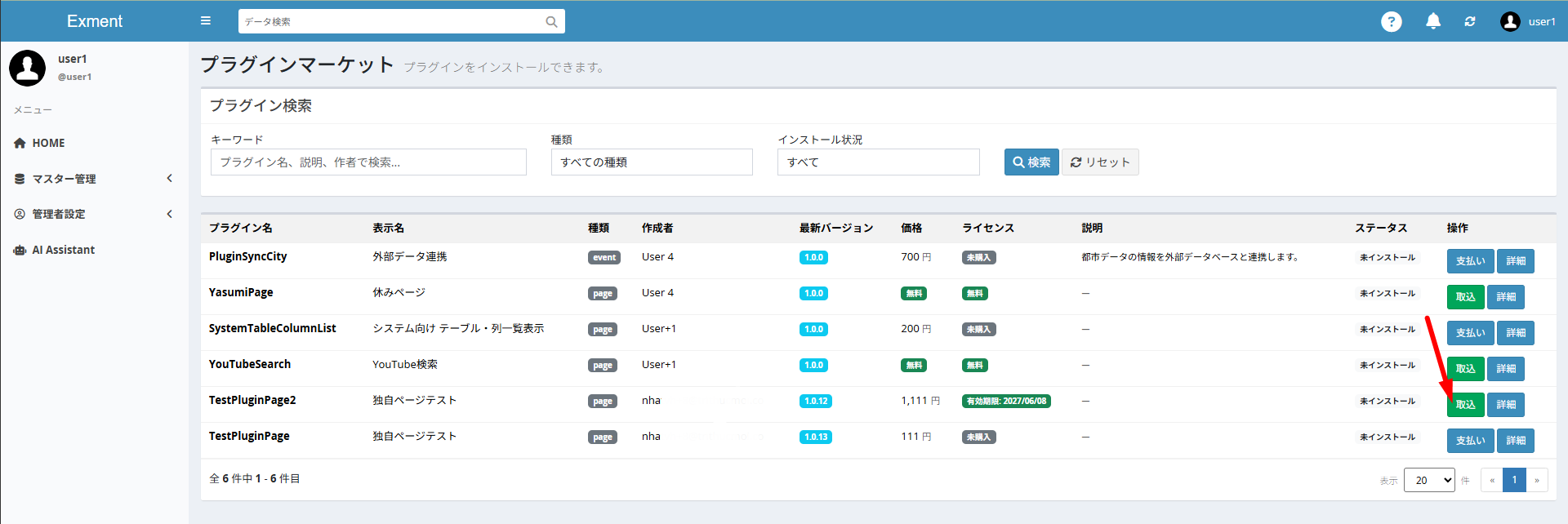The height and width of the screenshot is (524, 1568).
Task: Click the YasumiPage plugin name
Action: point(241,292)
